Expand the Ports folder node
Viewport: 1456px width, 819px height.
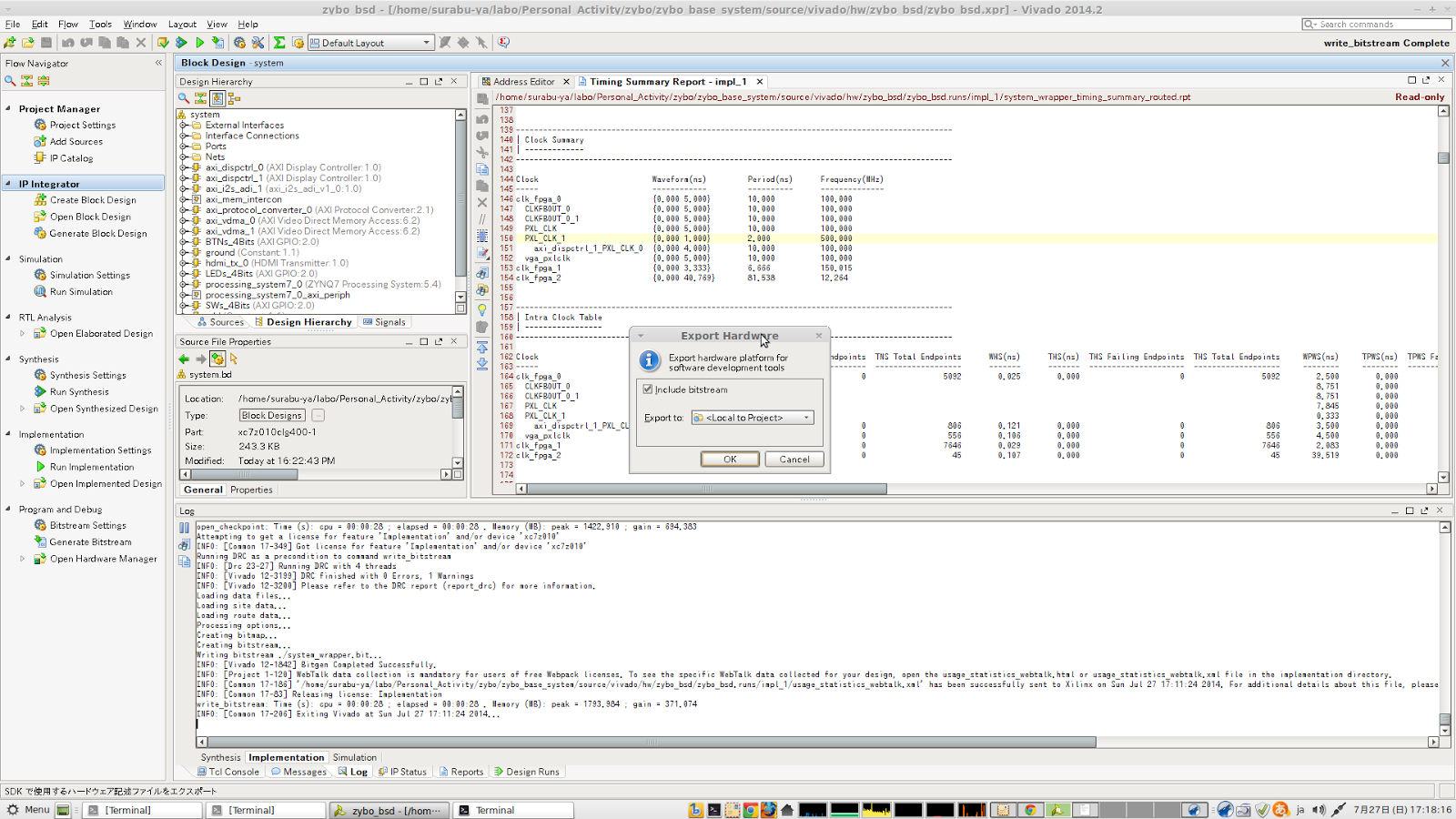click(x=184, y=147)
